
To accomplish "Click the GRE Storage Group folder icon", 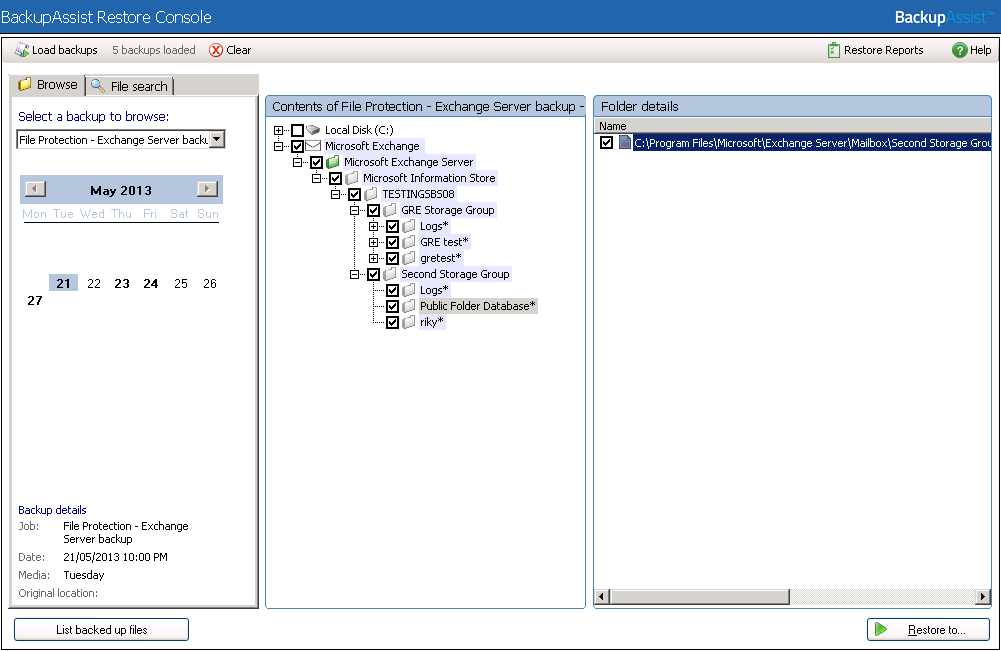I will [x=390, y=210].
